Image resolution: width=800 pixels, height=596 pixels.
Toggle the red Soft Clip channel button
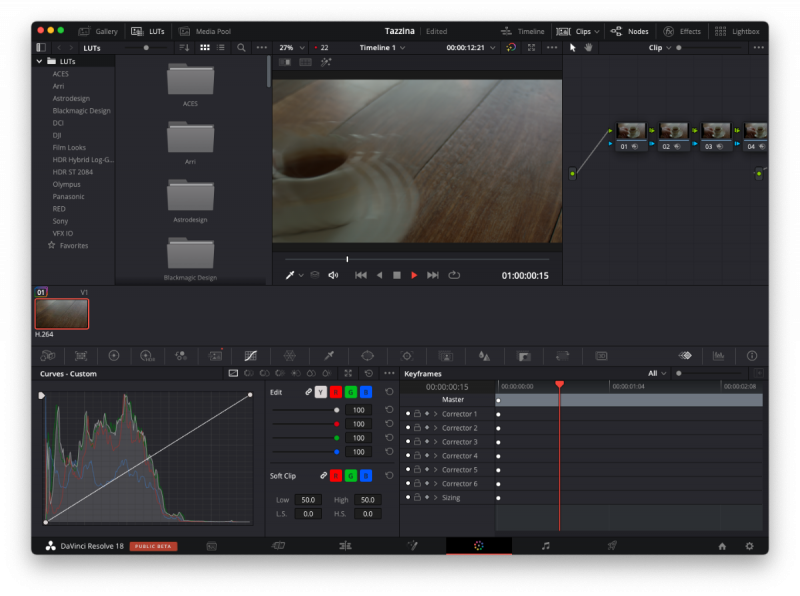click(336, 476)
